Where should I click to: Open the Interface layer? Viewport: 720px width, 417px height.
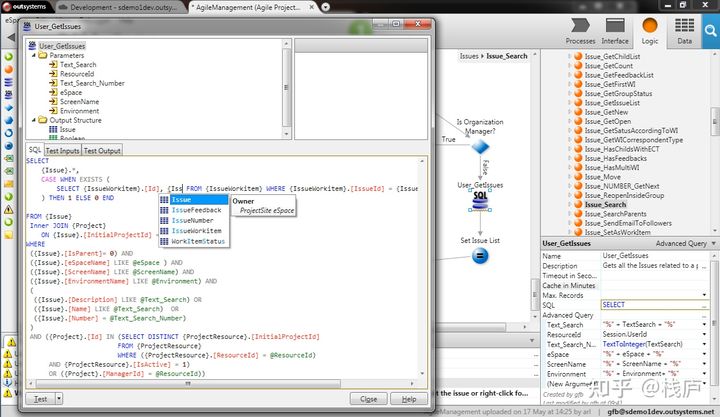[x=614, y=29]
